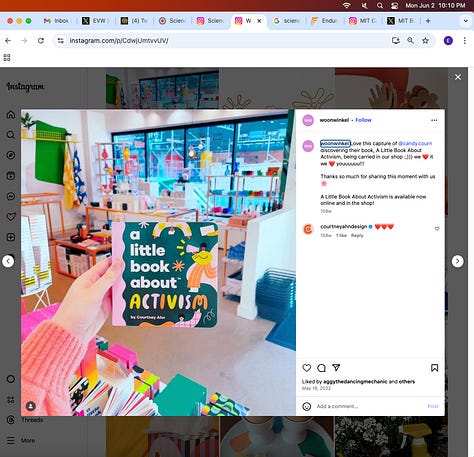
Task: Expand the tab search dropdown arrow
Action: pyautogui.click(x=466, y=21)
